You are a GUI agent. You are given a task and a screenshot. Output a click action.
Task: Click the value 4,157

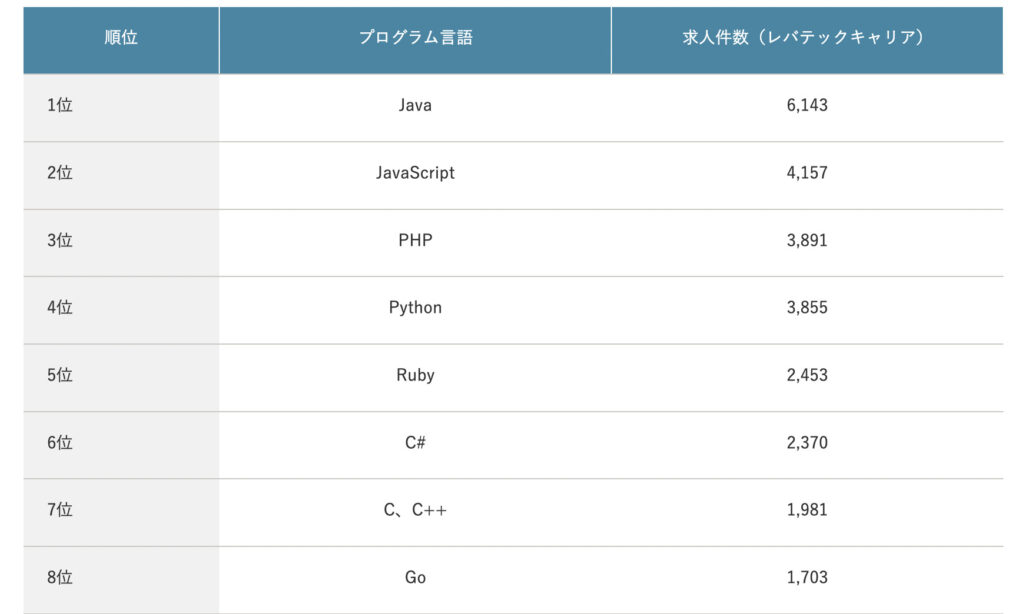(x=807, y=173)
